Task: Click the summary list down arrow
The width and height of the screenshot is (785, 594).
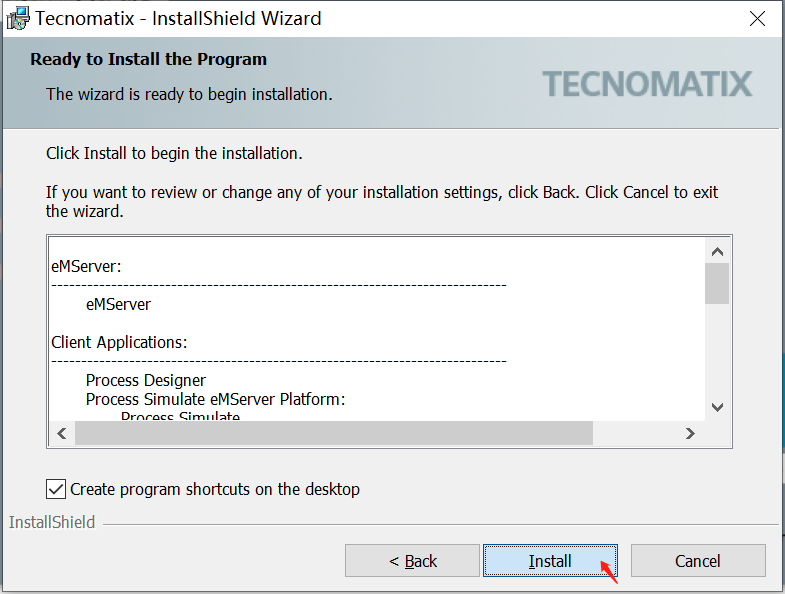Action: click(x=717, y=407)
